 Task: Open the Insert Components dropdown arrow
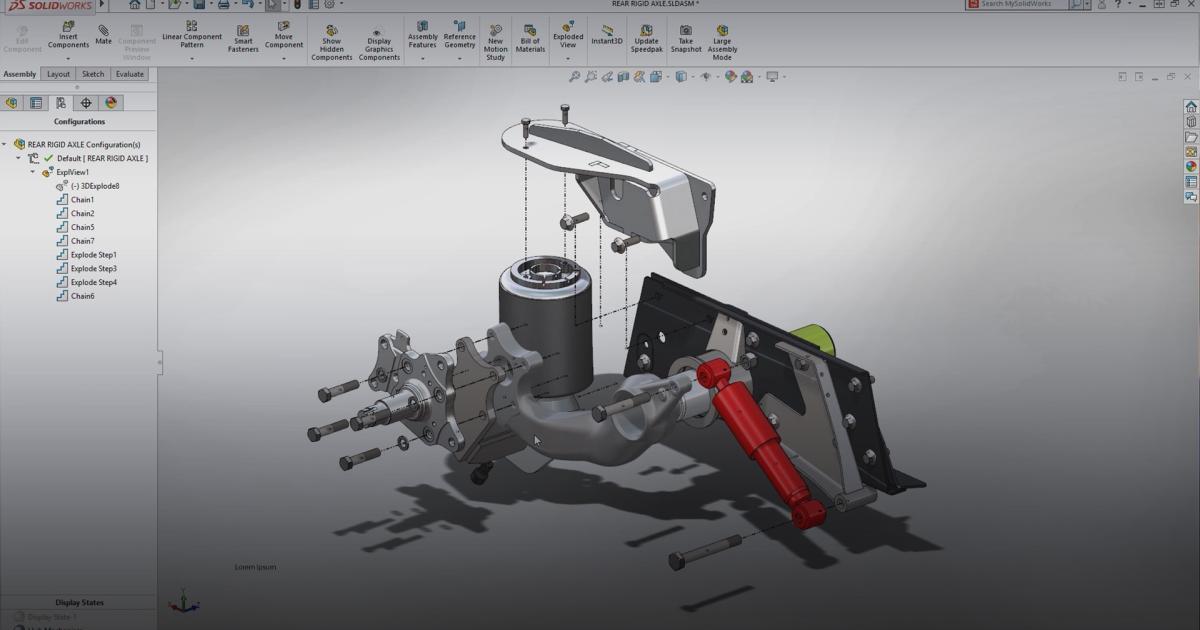[68, 58]
